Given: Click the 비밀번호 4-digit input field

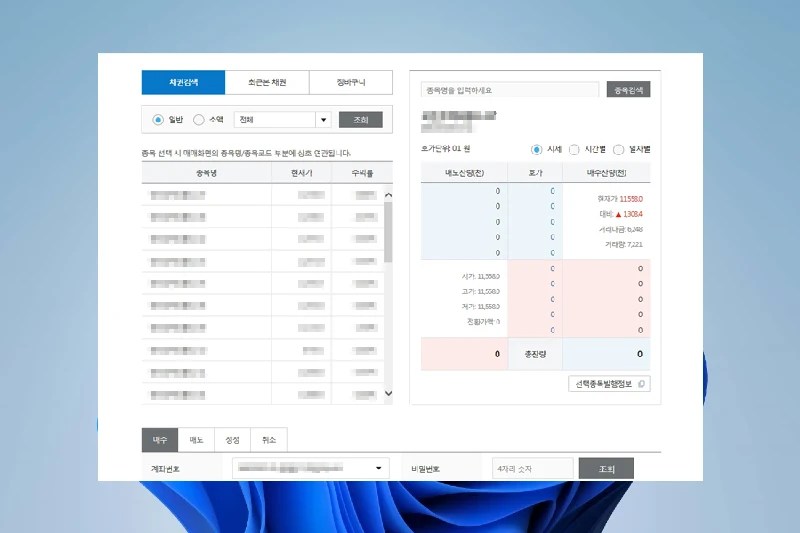Looking at the screenshot, I should pos(533,468).
